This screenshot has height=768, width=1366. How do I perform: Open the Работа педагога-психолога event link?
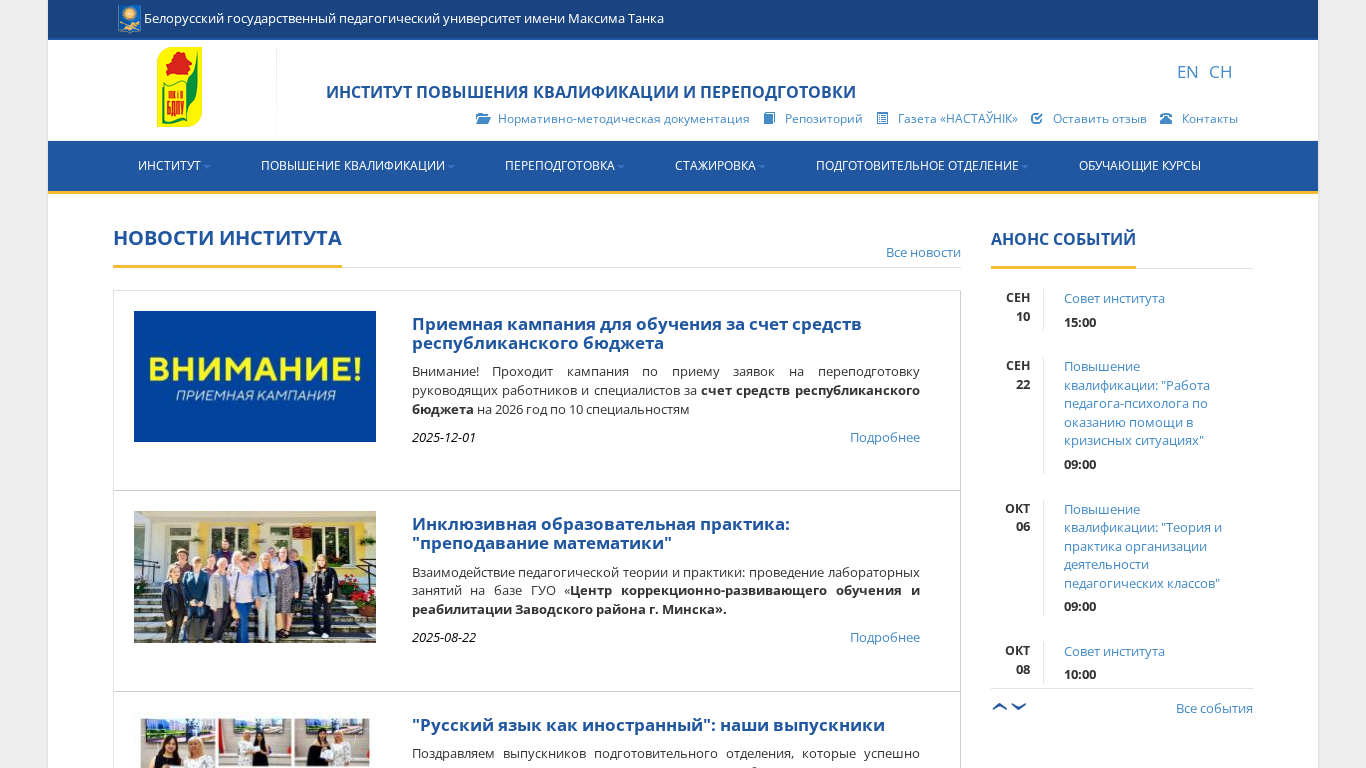coord(1137,404)
